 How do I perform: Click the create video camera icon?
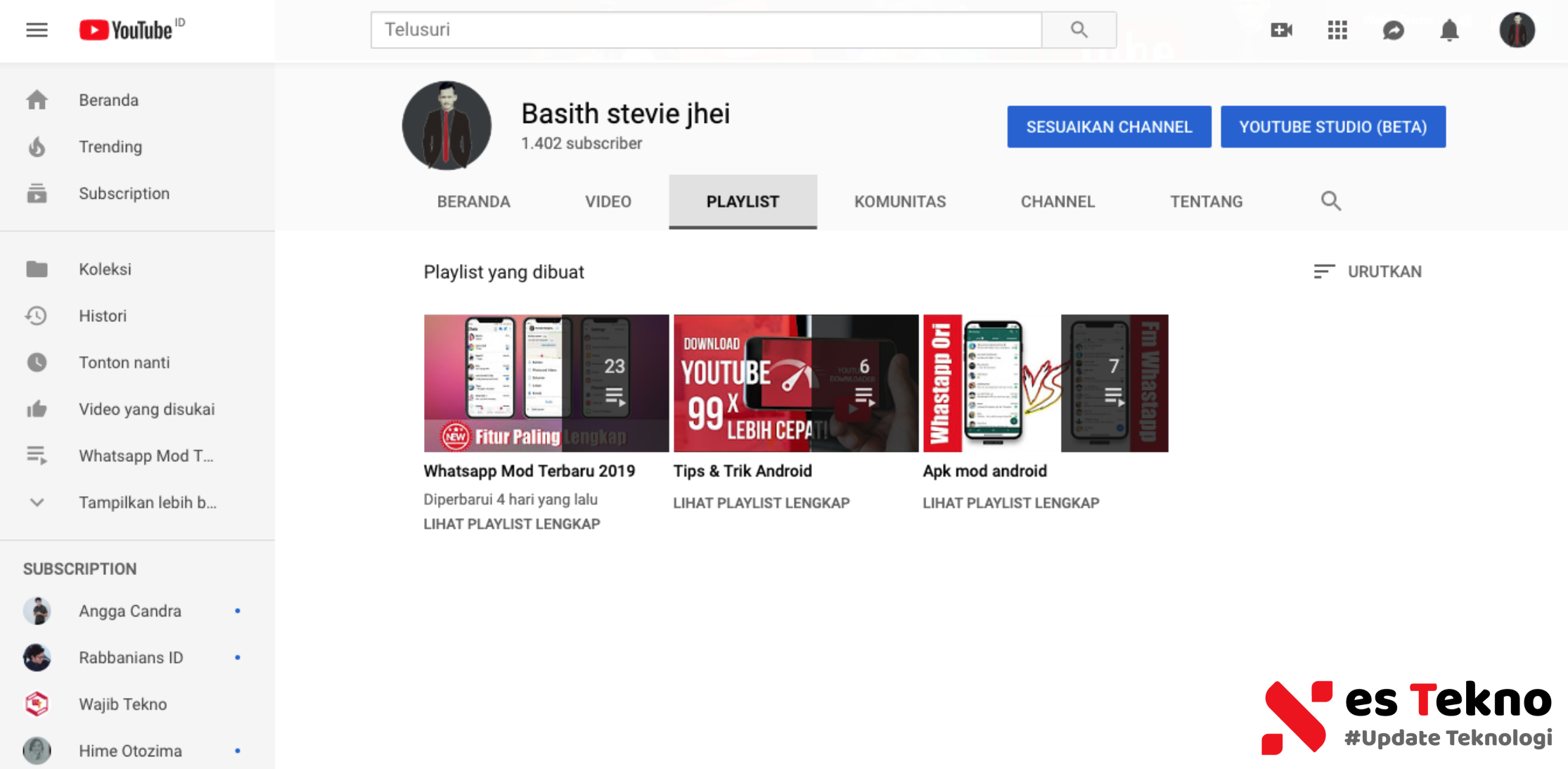click(1281, 30)
